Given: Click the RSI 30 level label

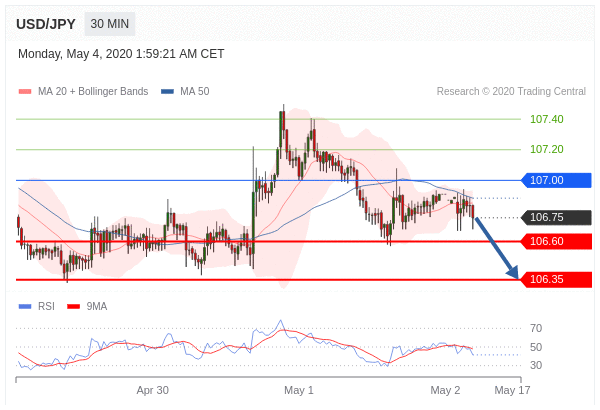Looking at the screenshot, I should coord(536,365).
